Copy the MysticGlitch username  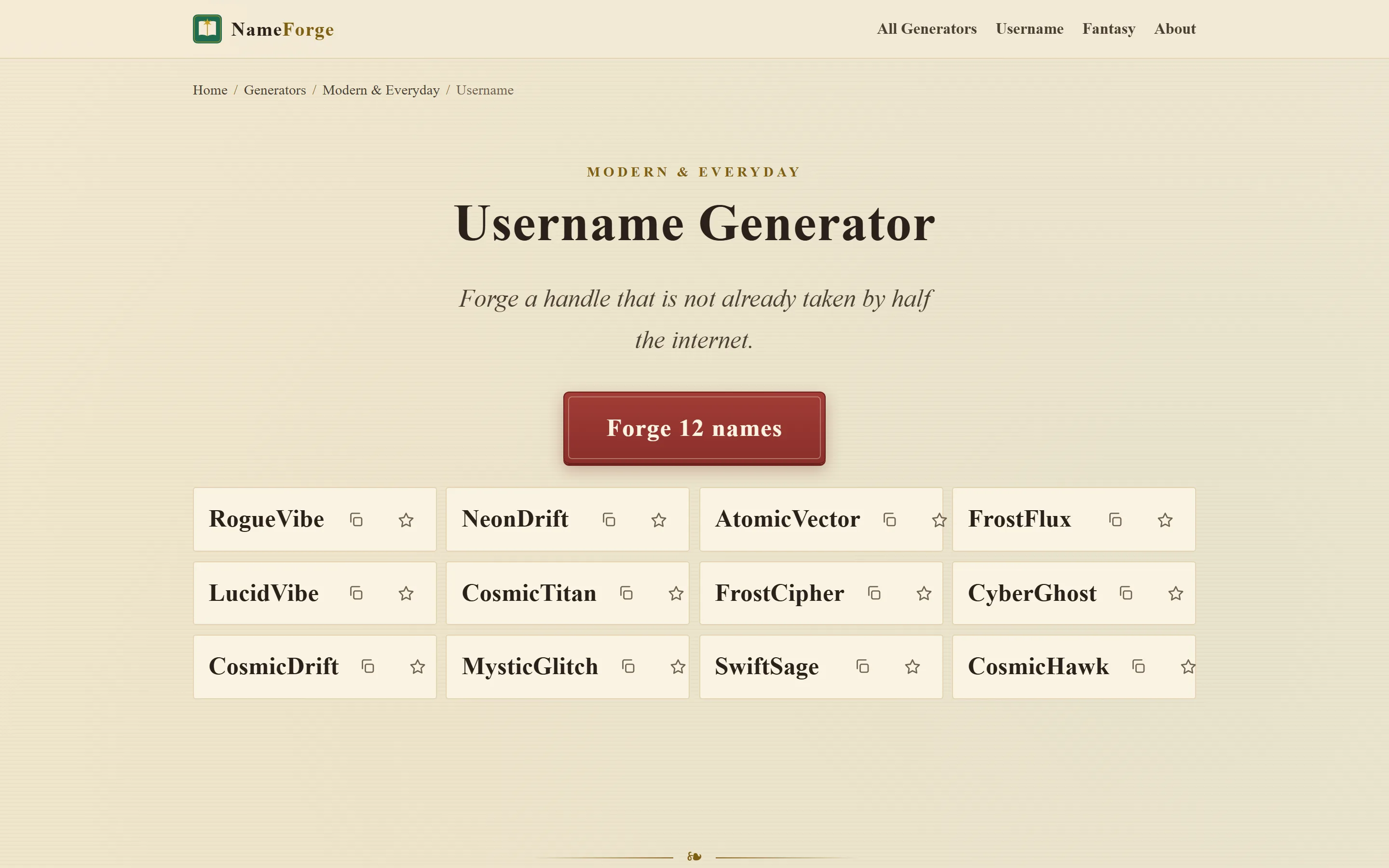pyautogui.click(x=628, y=666)
